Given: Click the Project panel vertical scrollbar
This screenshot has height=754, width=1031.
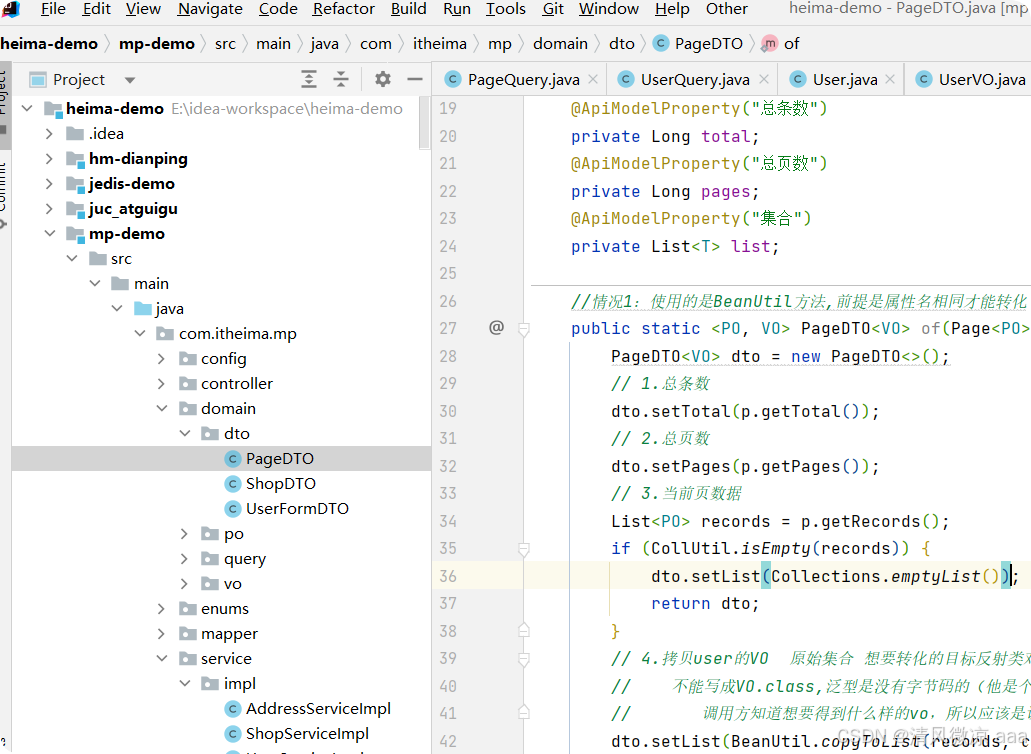Looking at the screenshot, I should tap(424, 122).
